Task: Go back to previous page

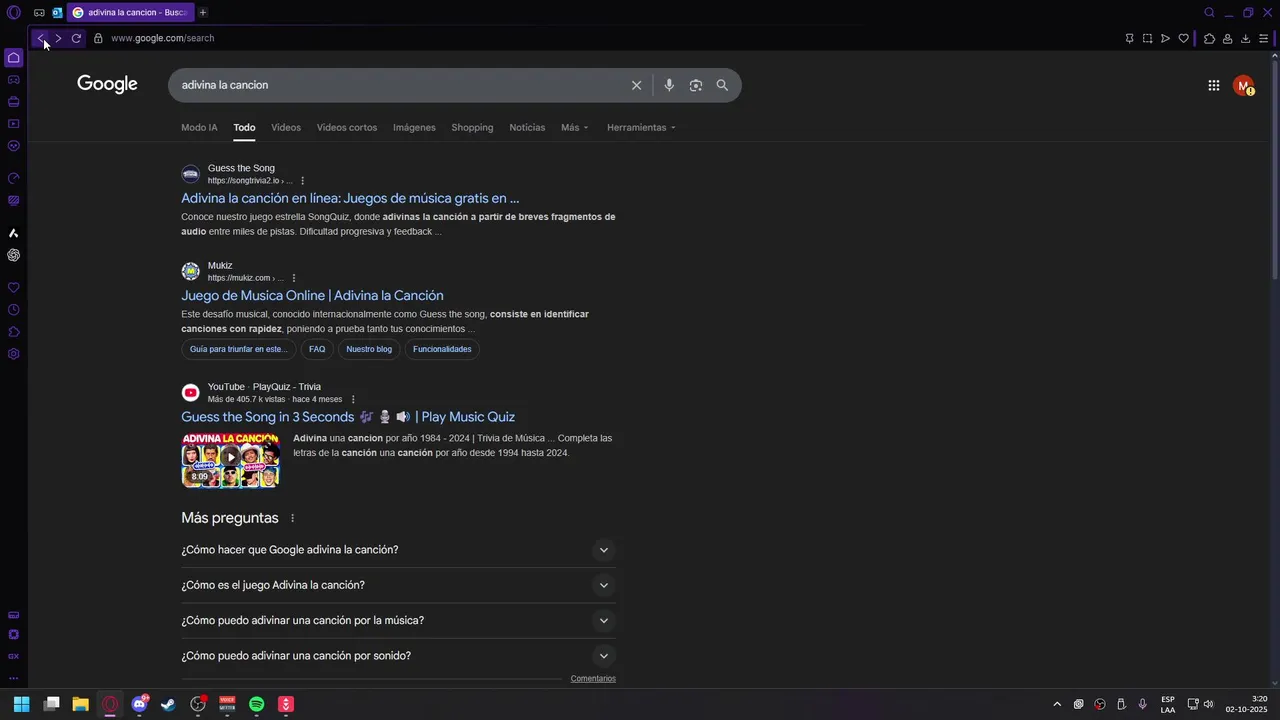Action: pos(40,38)
